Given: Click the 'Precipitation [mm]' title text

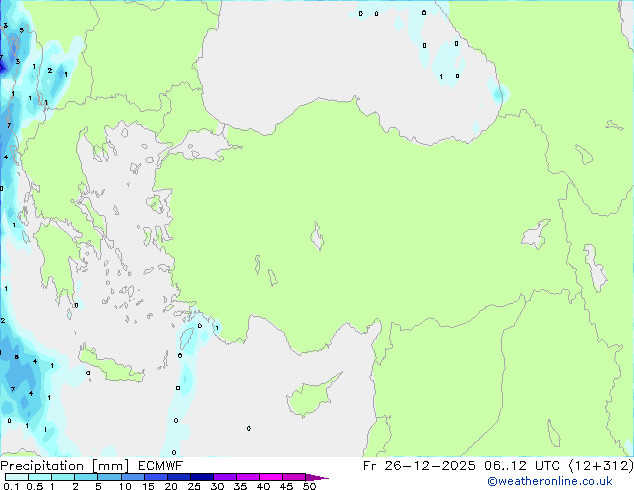Looking at the screenshot, I should [x=64, y=466].
